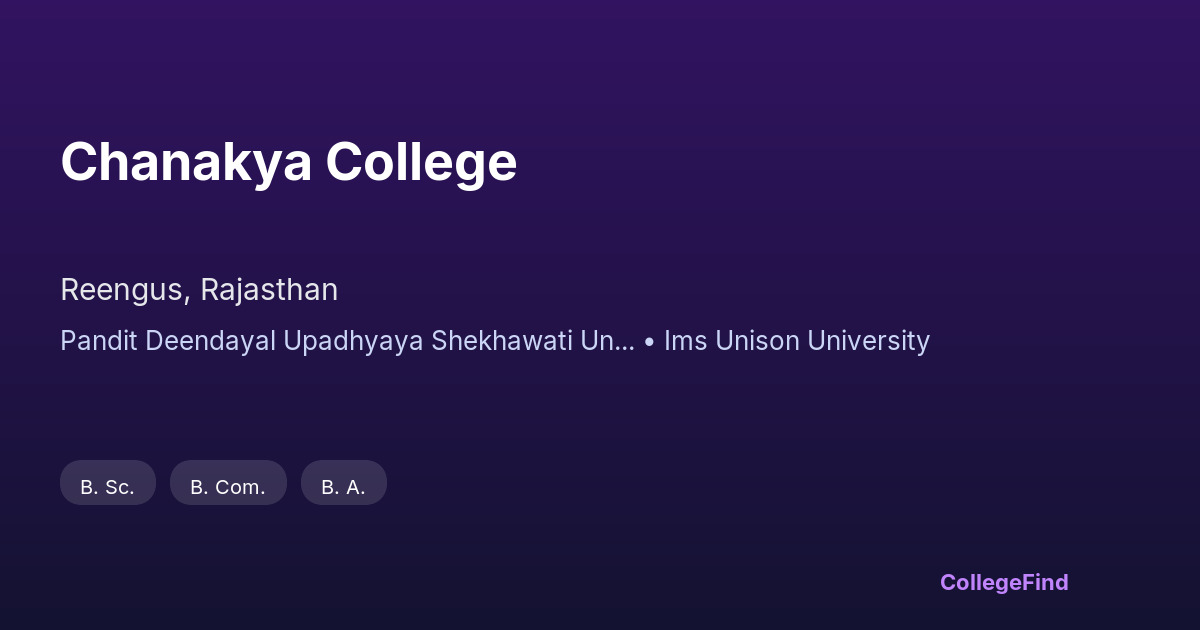Click the Chanakya College heading
Viewport: 1200px width, 630px height.
tap(288, 162)
